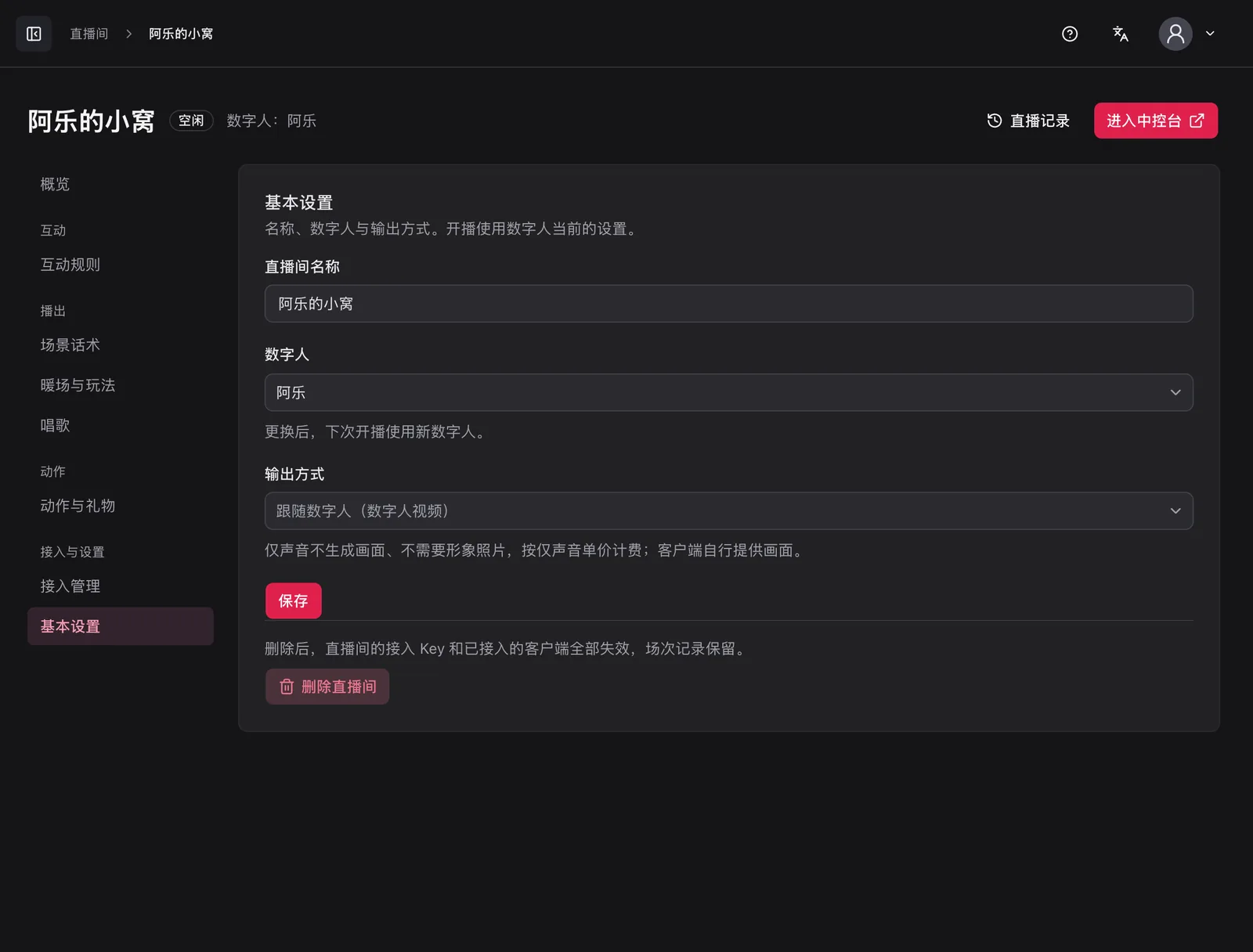Click the user avatar icon
Viewport: 1253px width, 952px height.
(x=1175, y=34)
